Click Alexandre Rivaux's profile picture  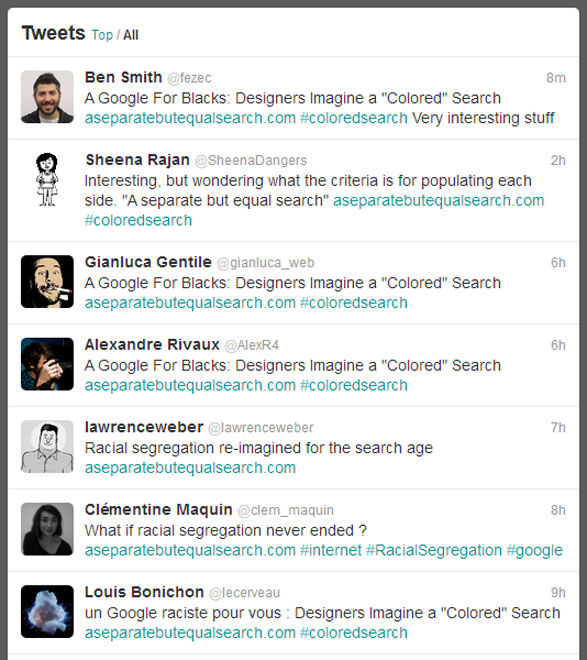[47, 364]
